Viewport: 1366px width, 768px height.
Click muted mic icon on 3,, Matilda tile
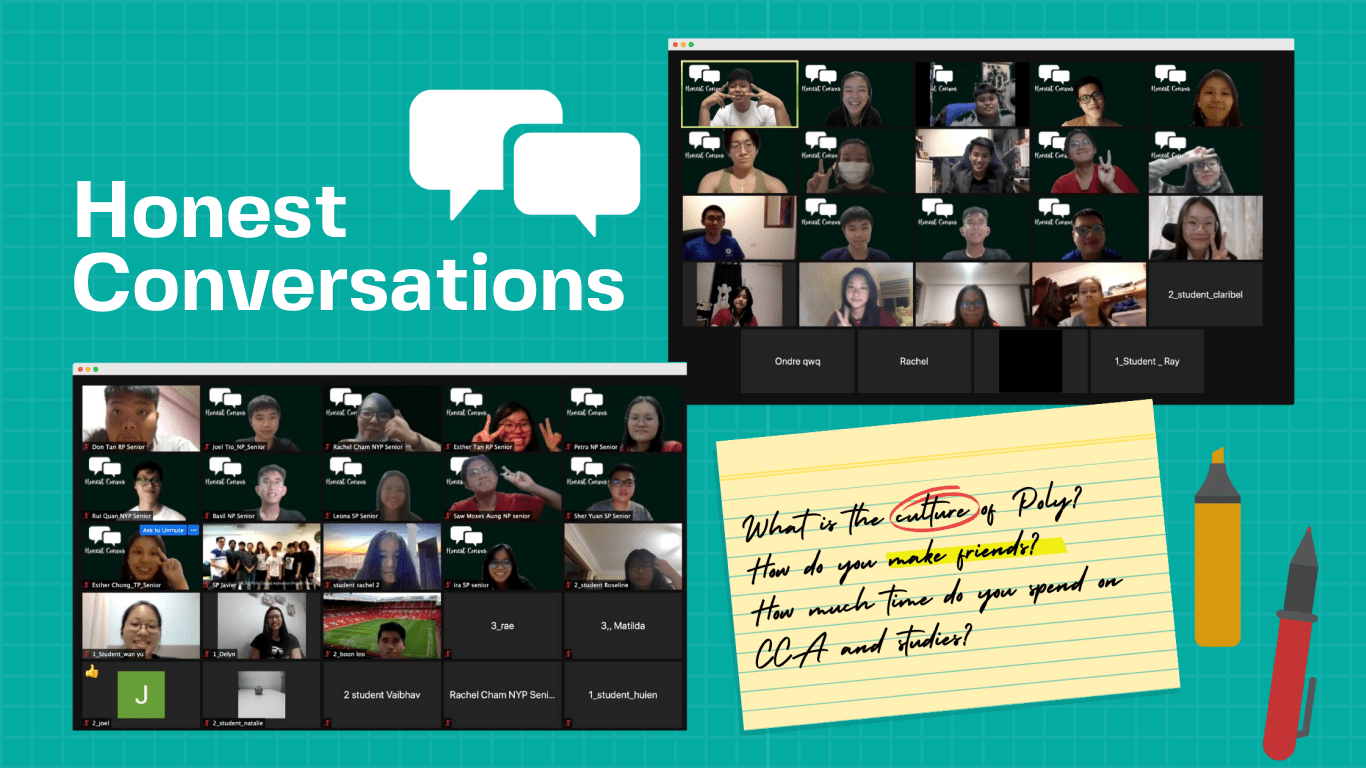point(569,654)
